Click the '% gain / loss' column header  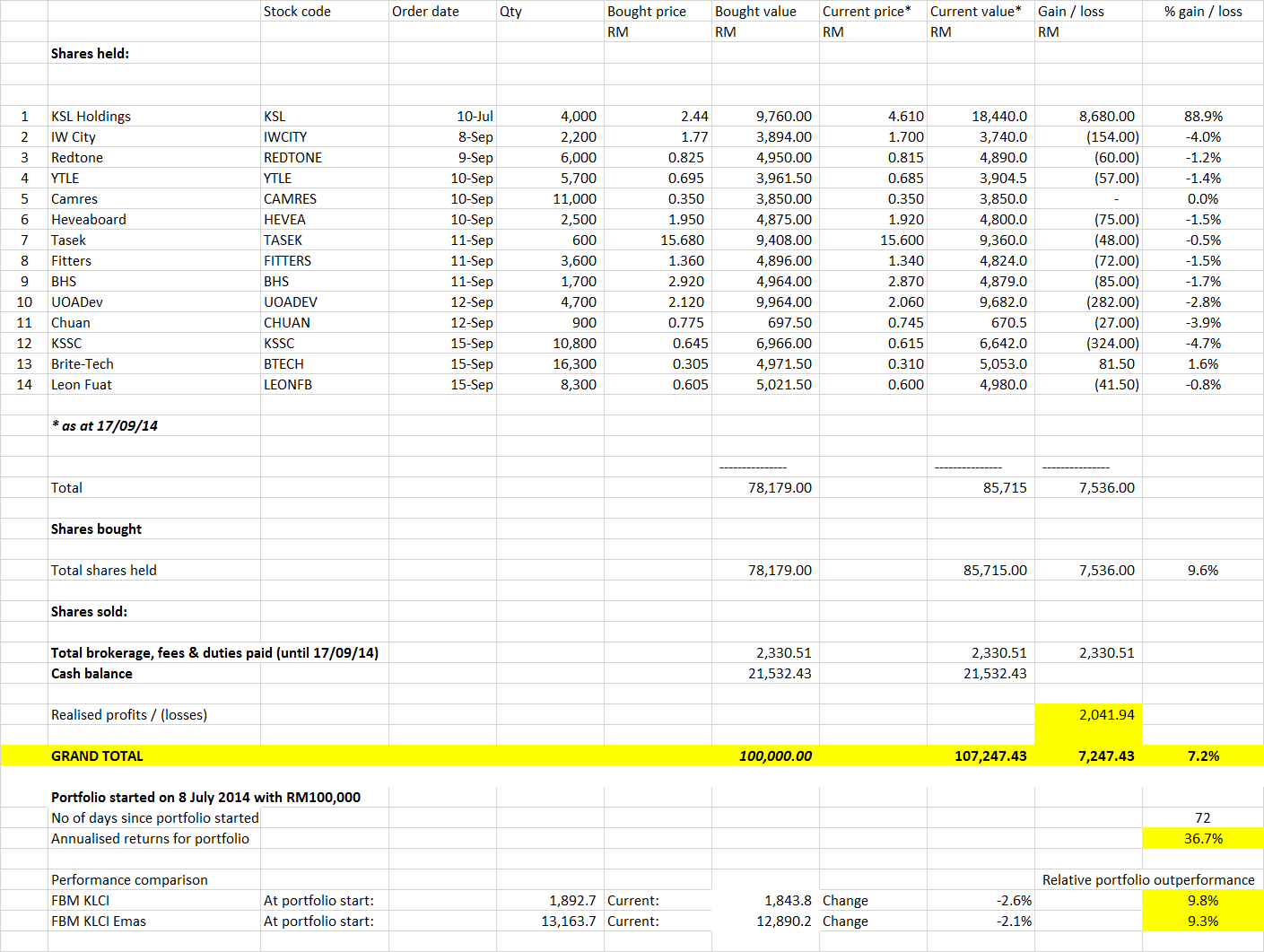click(1203, 12)
